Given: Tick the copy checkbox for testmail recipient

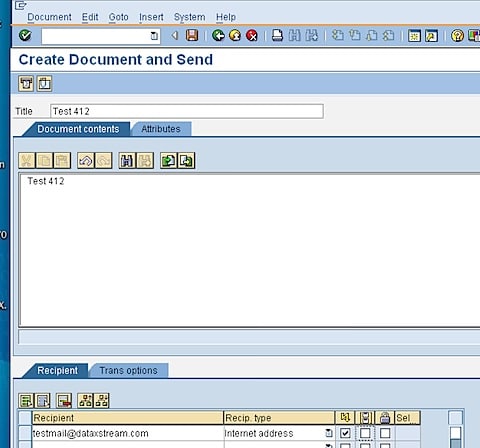Looking at the screenshot, I should (x=365, y=433).
